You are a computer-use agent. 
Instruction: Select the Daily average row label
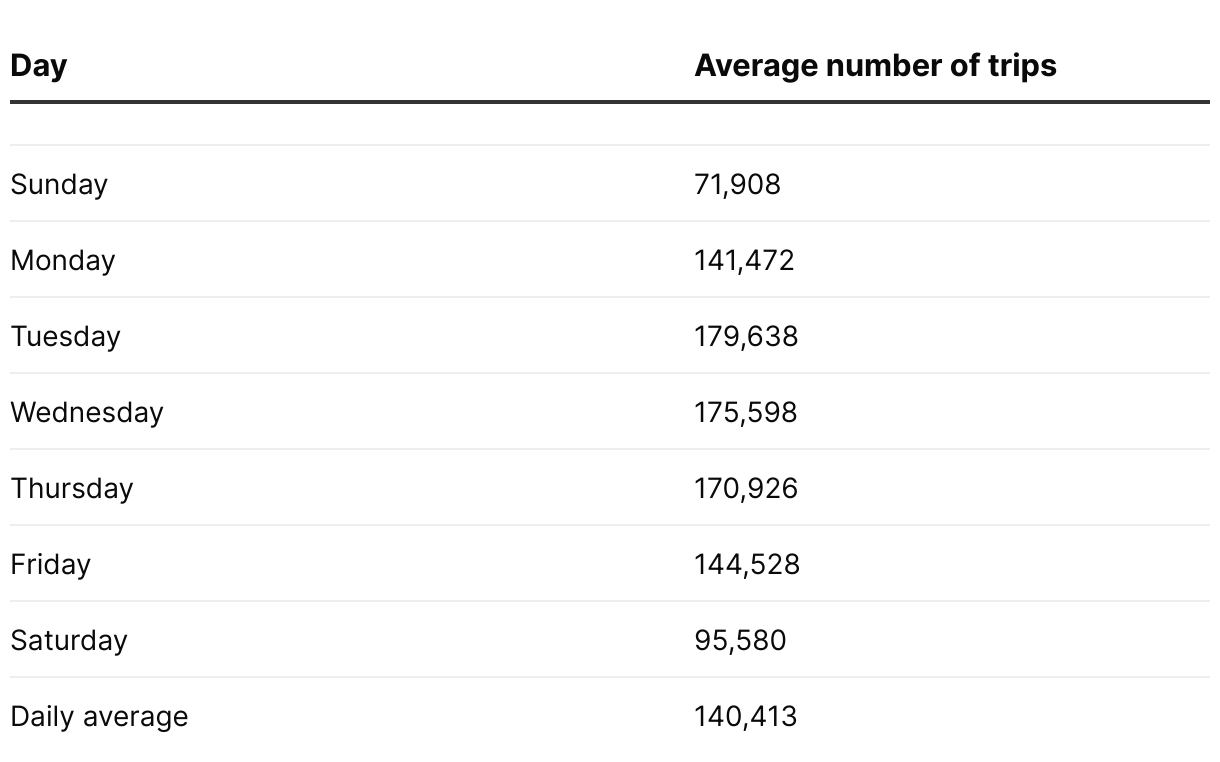point(99,717)
